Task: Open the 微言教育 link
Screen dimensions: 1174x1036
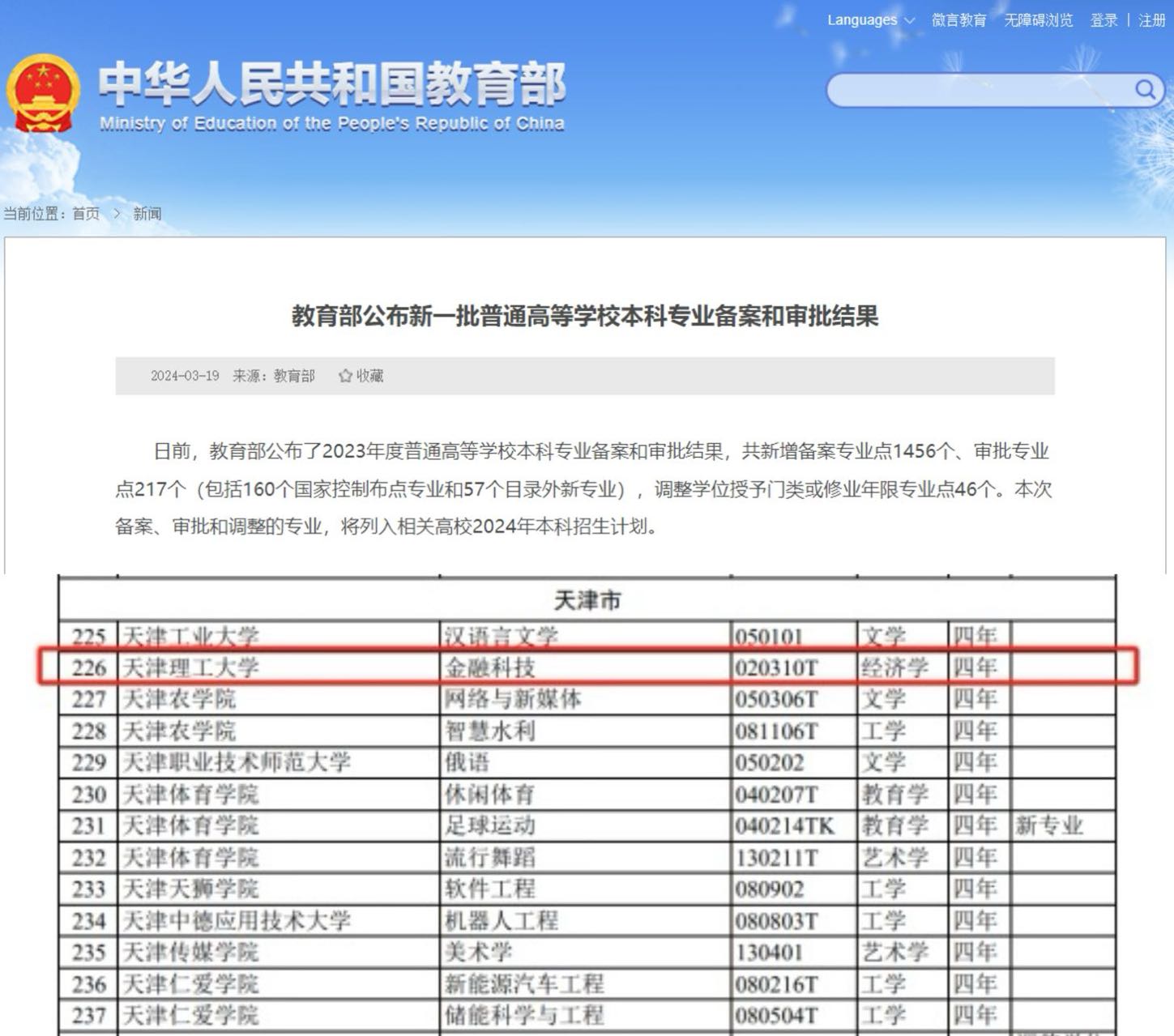Action: click(958, 20)
